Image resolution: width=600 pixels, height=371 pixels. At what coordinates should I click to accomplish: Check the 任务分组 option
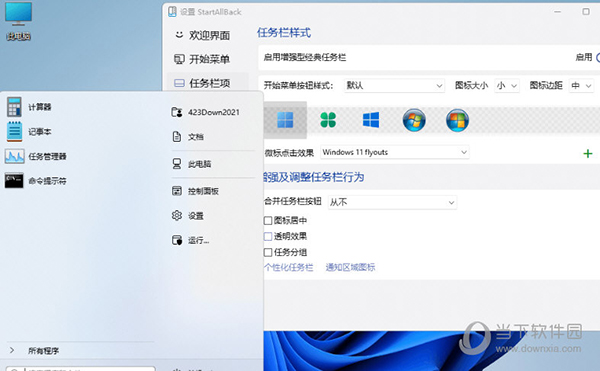268,252
